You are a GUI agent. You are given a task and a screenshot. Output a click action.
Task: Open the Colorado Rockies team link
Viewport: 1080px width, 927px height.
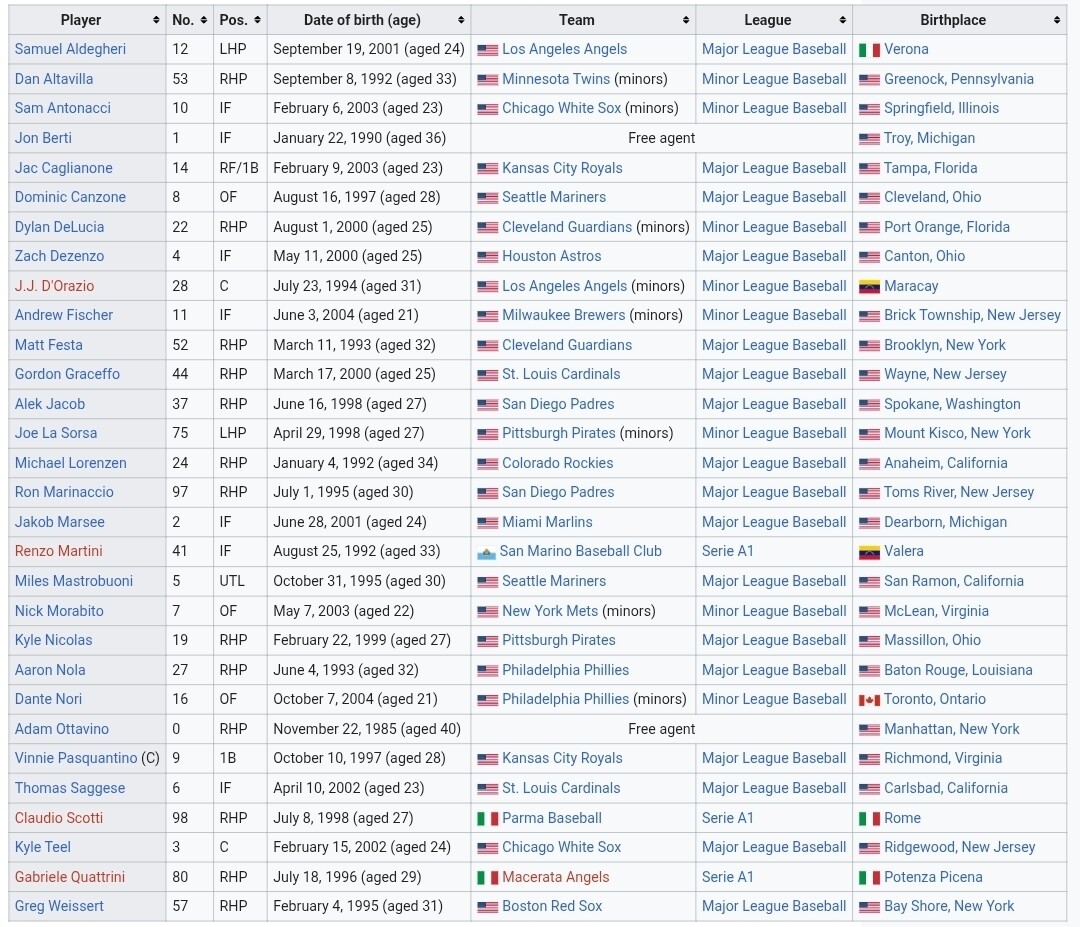pyautogui.click(x=557, y=463)
